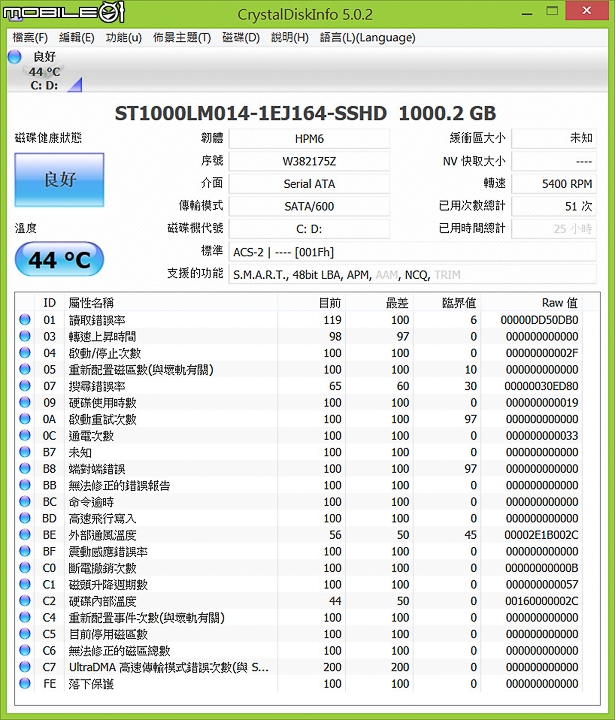Click status icon for attribute C7 UltraDMA row
The height and width of the screenshot is (720, 615).
click(25, 667)
